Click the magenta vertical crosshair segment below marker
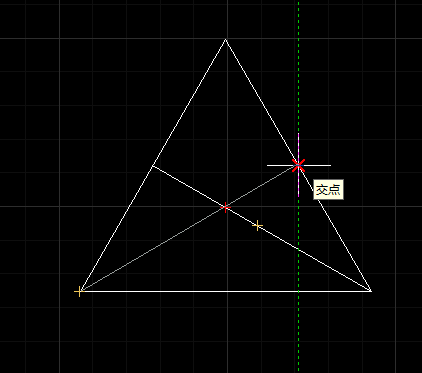 pyautogui.click(x=298, y=184)
